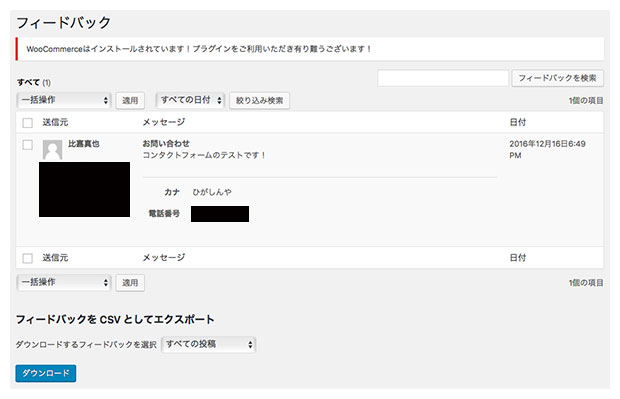
Task: Open the お問い合わせ message title
Action: (166, 144)
